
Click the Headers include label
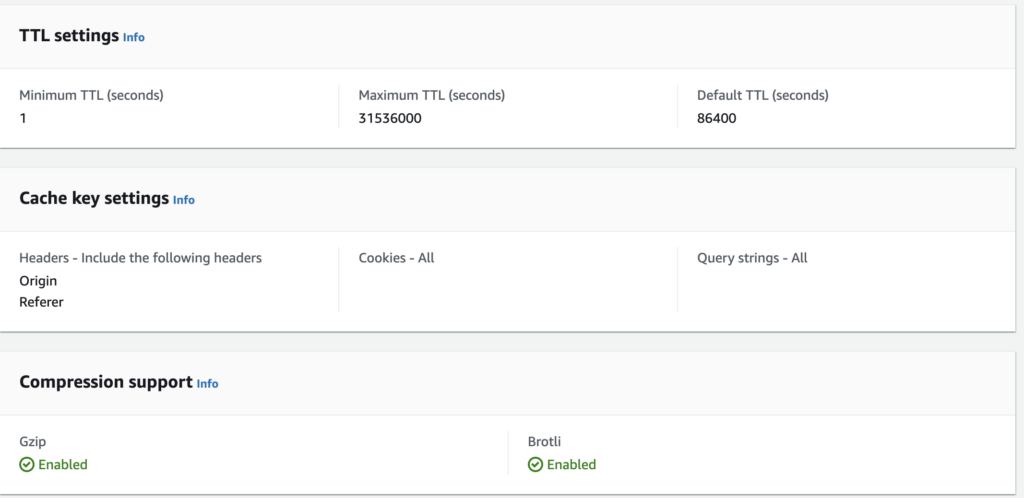[140, 258]
